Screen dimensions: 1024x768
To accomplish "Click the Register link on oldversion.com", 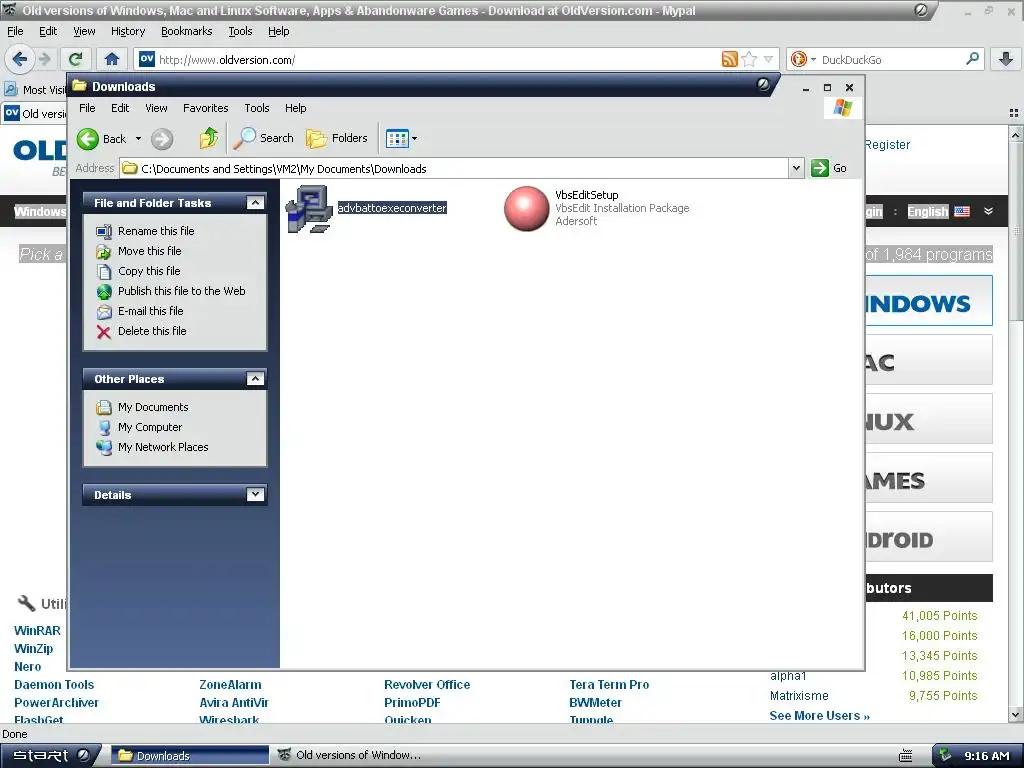I will tap(888, 145).
